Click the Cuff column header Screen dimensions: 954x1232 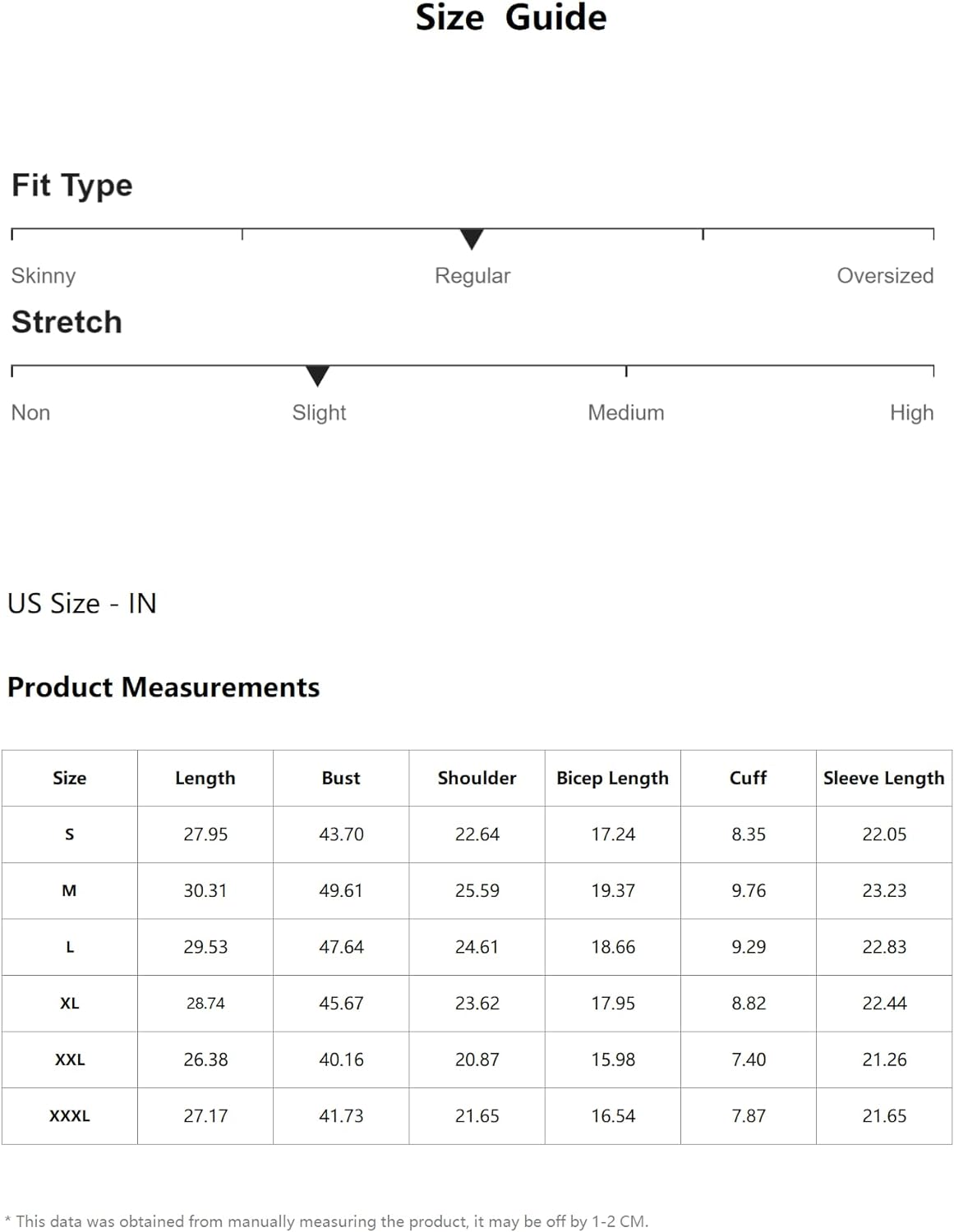tap(749, 778)
